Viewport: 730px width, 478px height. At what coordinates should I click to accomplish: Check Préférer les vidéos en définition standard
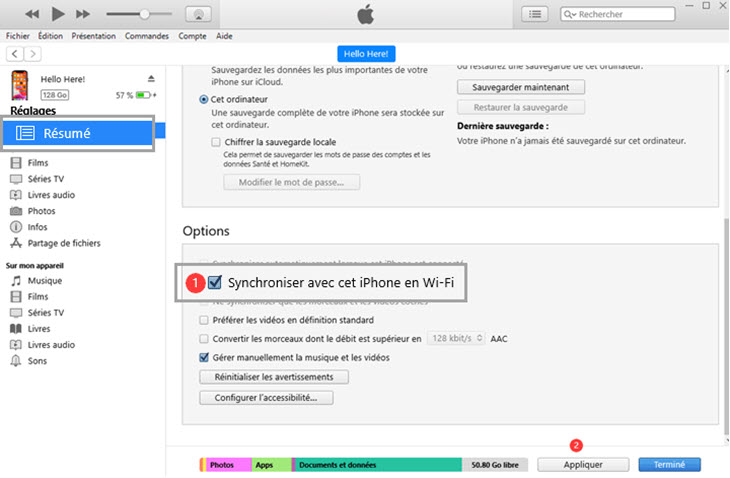[203, 320]
